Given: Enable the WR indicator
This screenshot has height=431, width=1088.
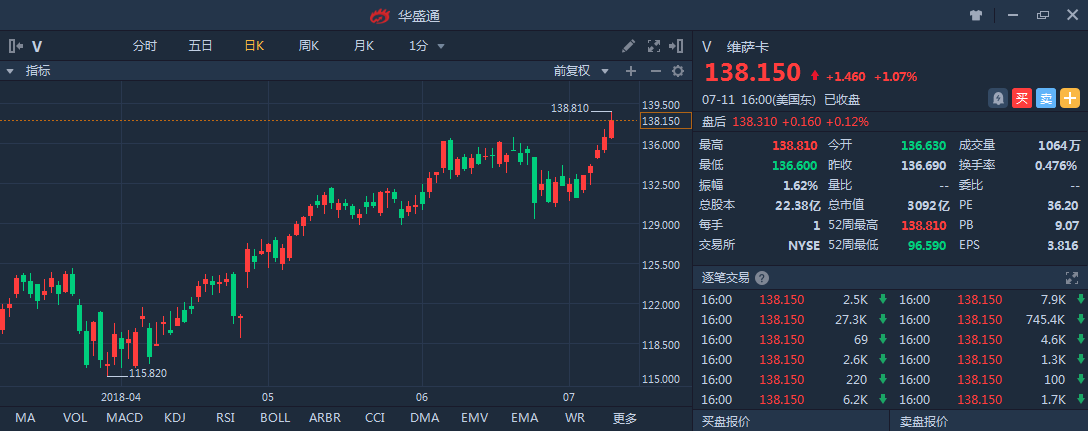Looking at the screenshot, I should 575,418.
